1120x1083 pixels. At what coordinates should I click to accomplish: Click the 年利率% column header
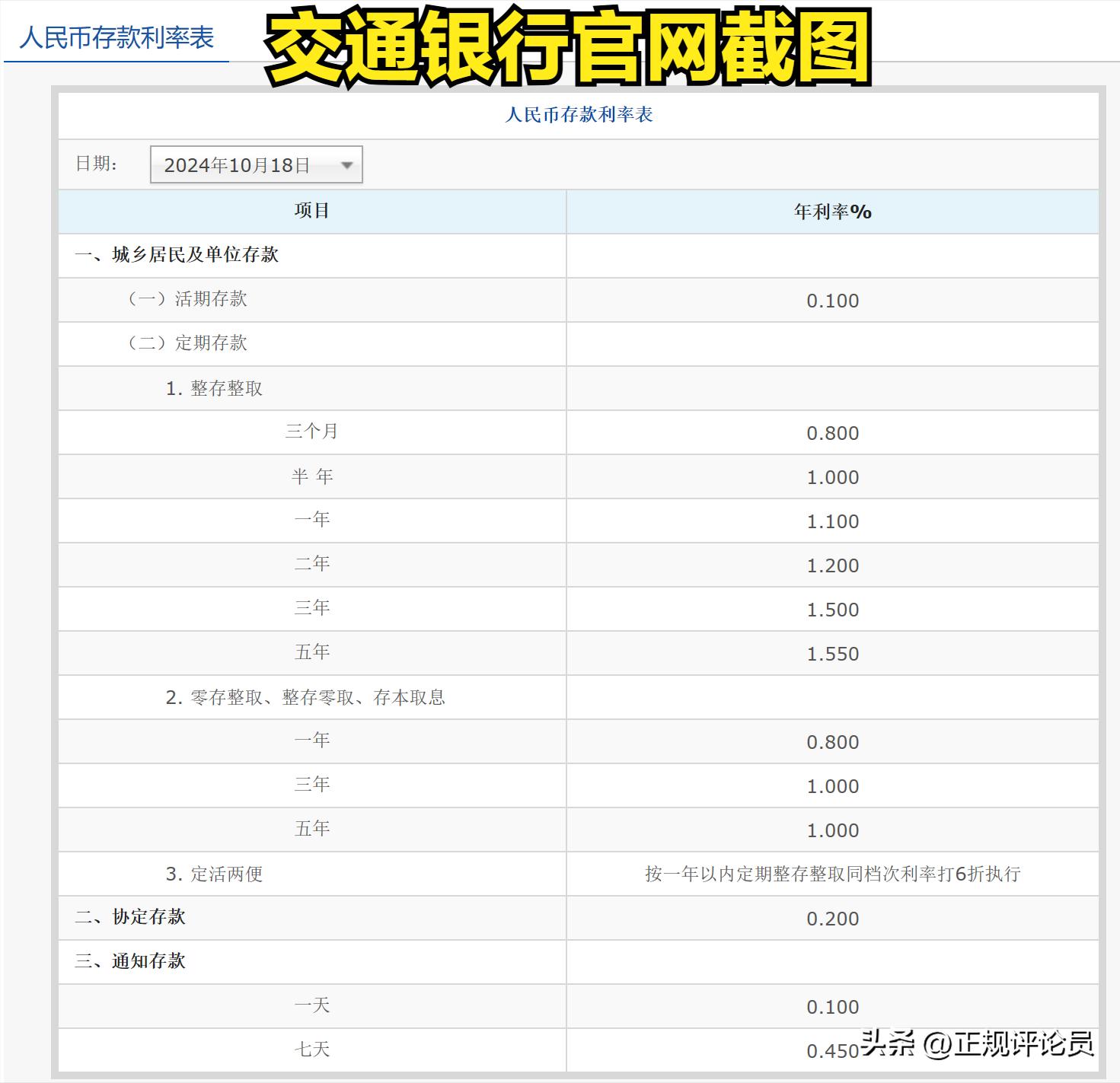pos(832,212)
